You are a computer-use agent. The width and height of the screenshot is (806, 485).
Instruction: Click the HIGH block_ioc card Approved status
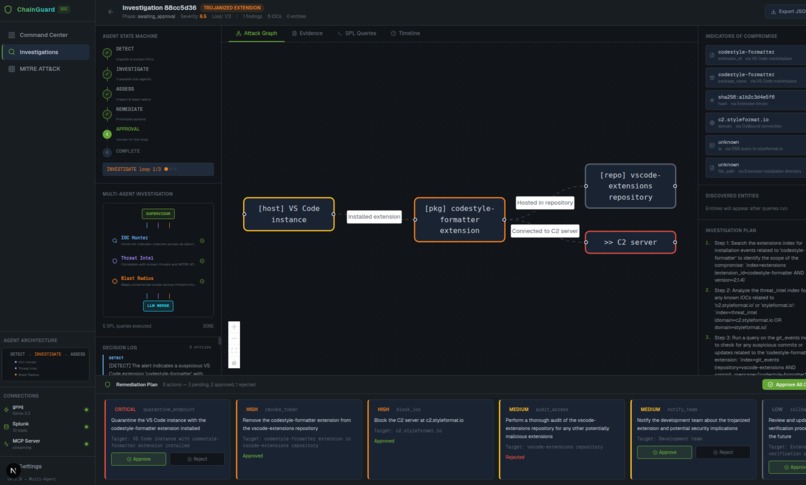click(x=384, y=441)
